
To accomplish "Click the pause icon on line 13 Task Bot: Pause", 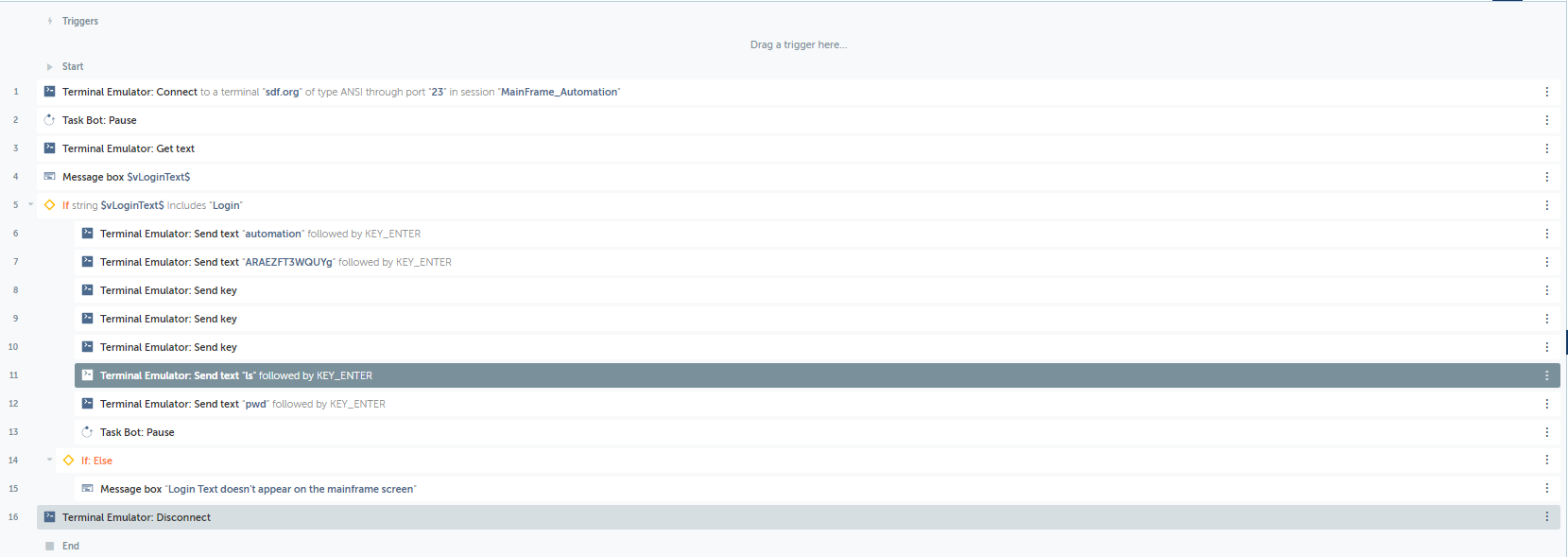I will pyautogui.click(x=88, y=432).
